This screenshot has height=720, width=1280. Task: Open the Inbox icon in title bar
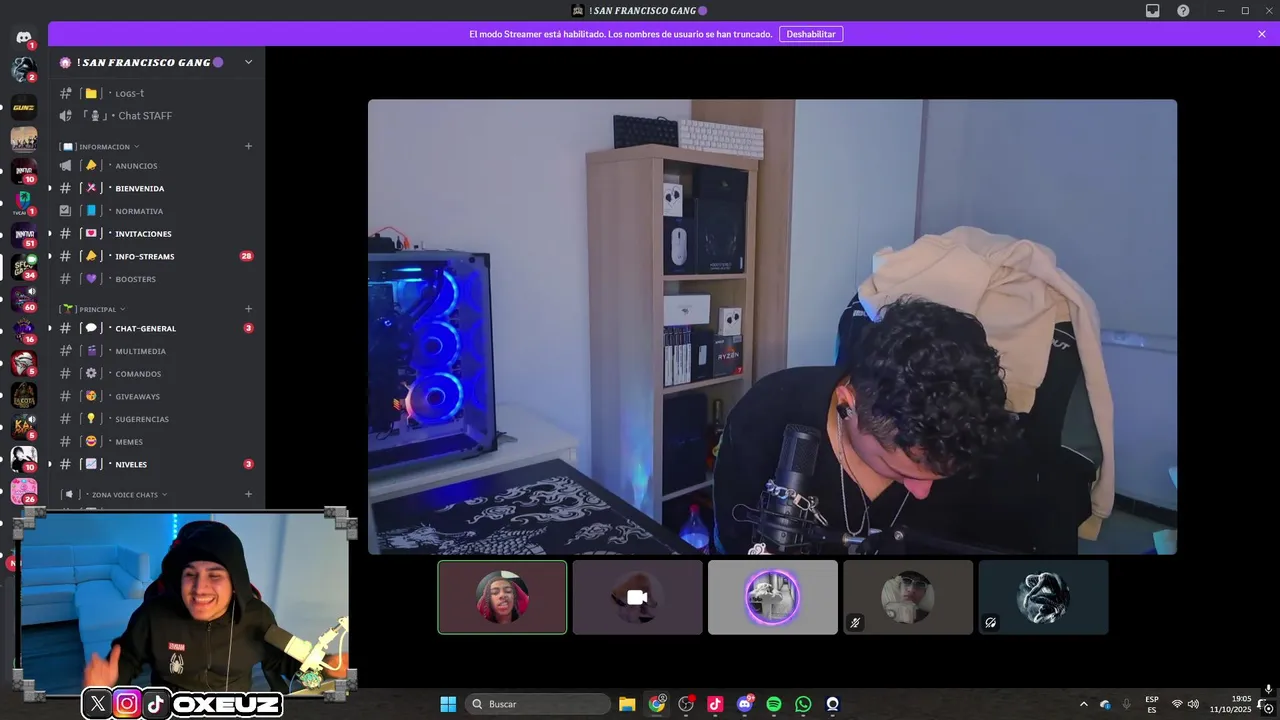click(1153, 10)
